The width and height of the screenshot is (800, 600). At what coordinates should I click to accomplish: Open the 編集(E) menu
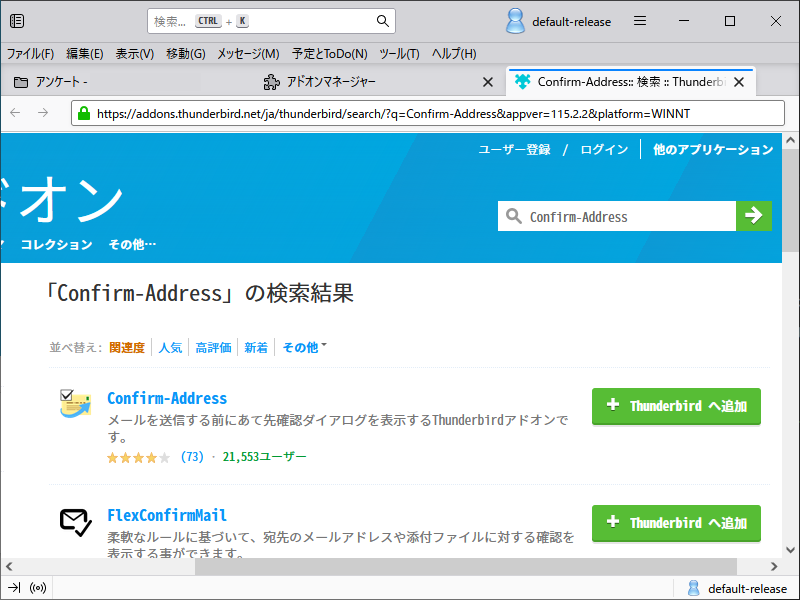point(85,54)
